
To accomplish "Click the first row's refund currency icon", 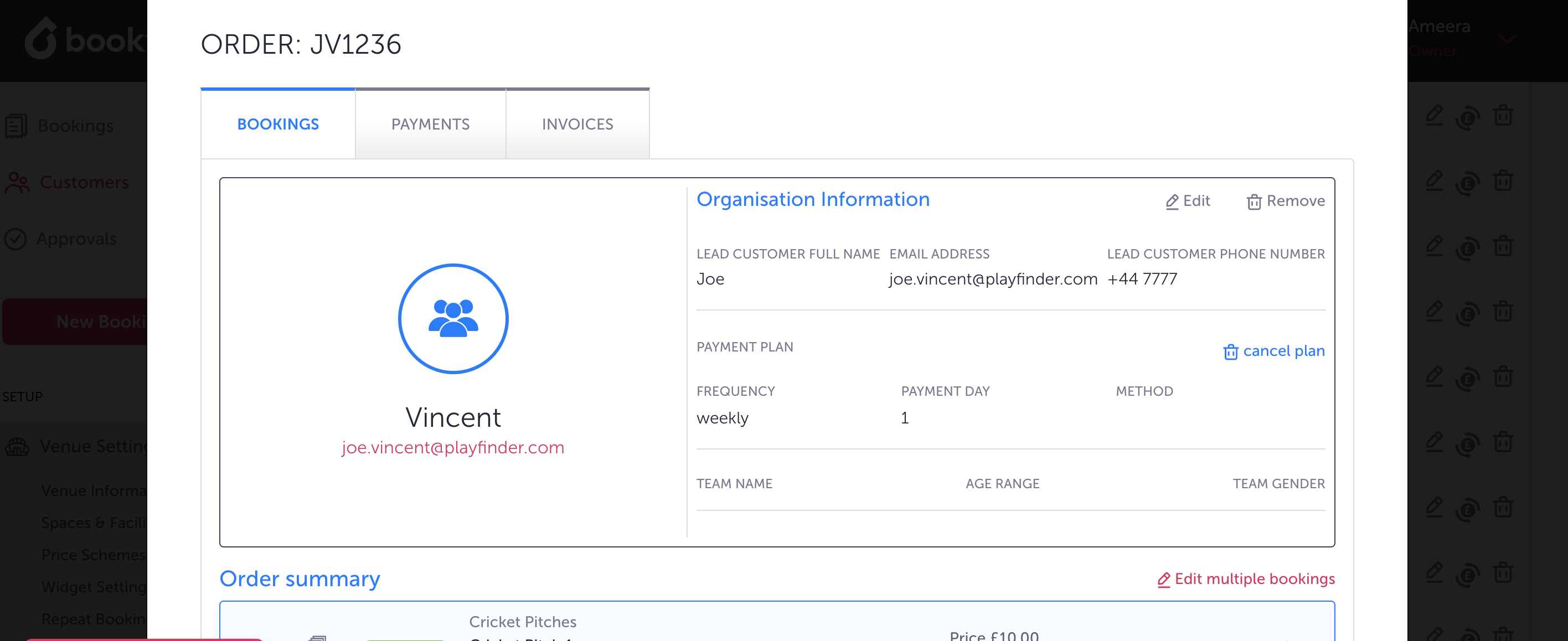I will pyautogui.click(x=1467, y=117).
